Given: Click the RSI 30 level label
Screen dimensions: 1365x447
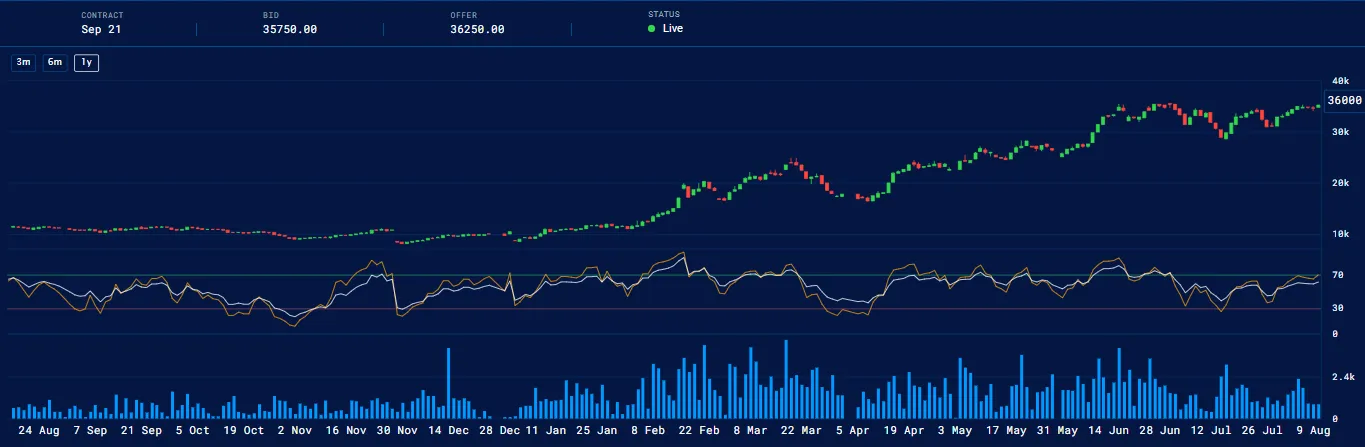Looking at the screenshot, I should [x=1337, y=309].
